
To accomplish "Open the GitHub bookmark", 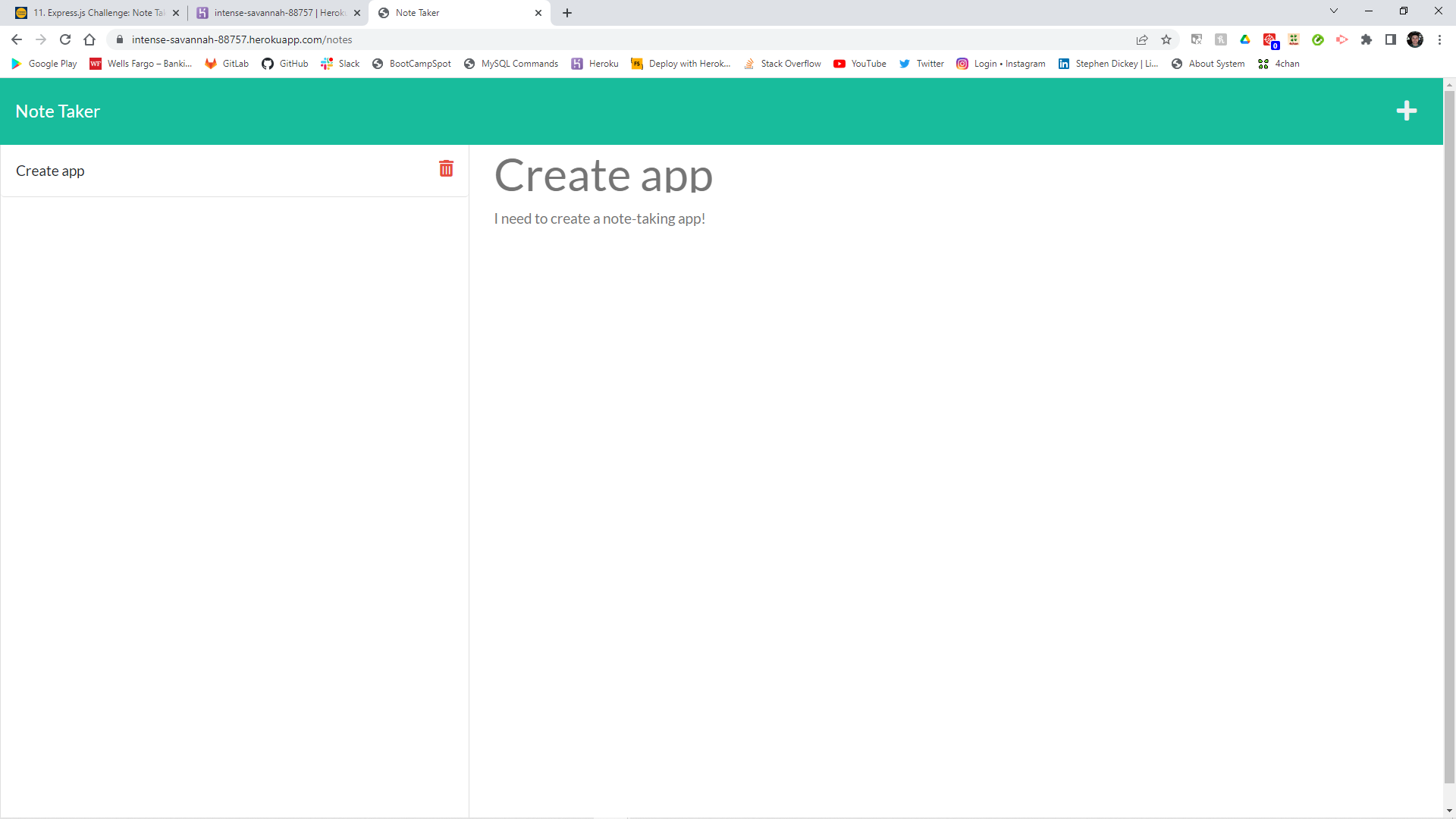I will [x=285, y=64].
